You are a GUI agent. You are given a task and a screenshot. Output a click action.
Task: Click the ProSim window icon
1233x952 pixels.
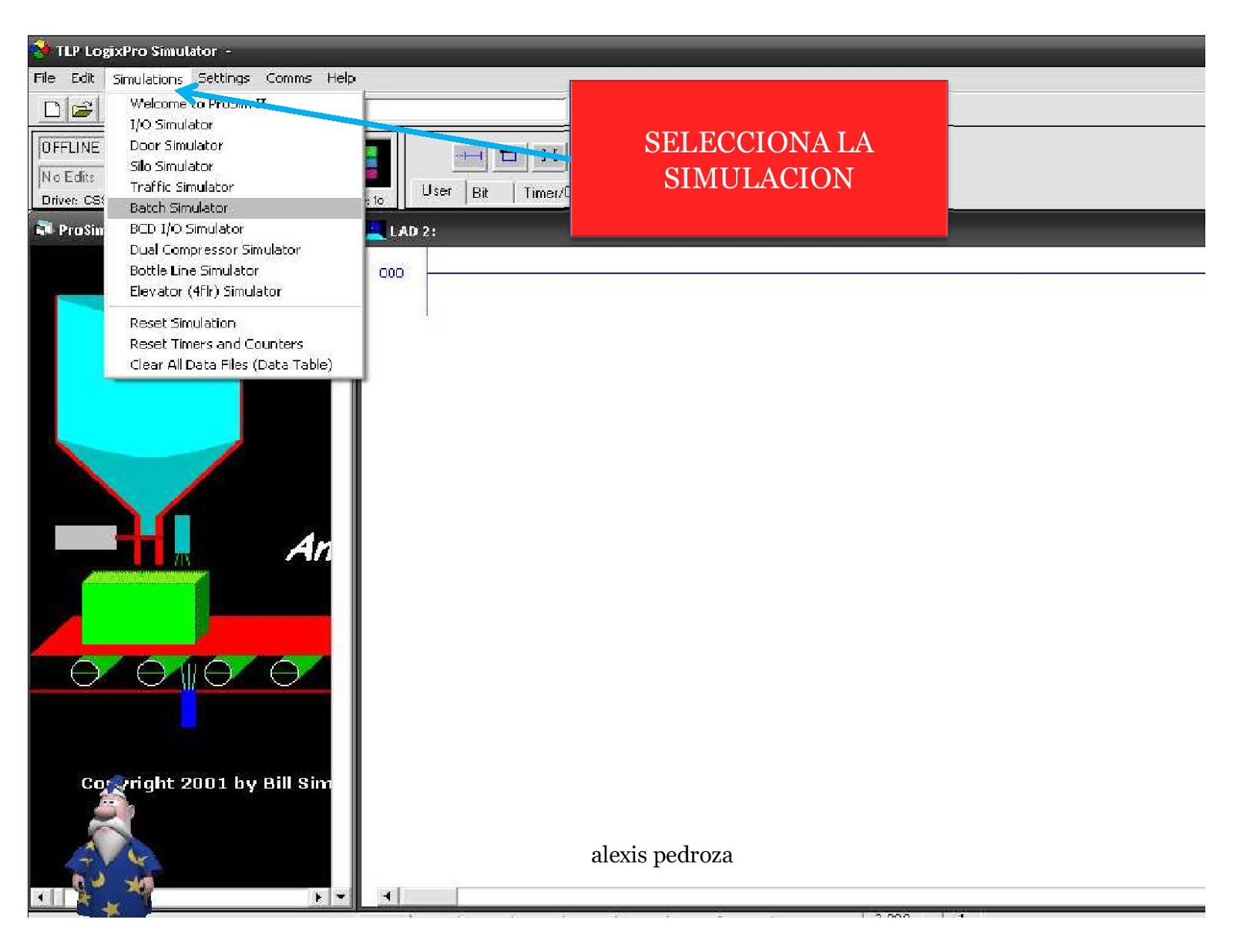click(42, 228)
